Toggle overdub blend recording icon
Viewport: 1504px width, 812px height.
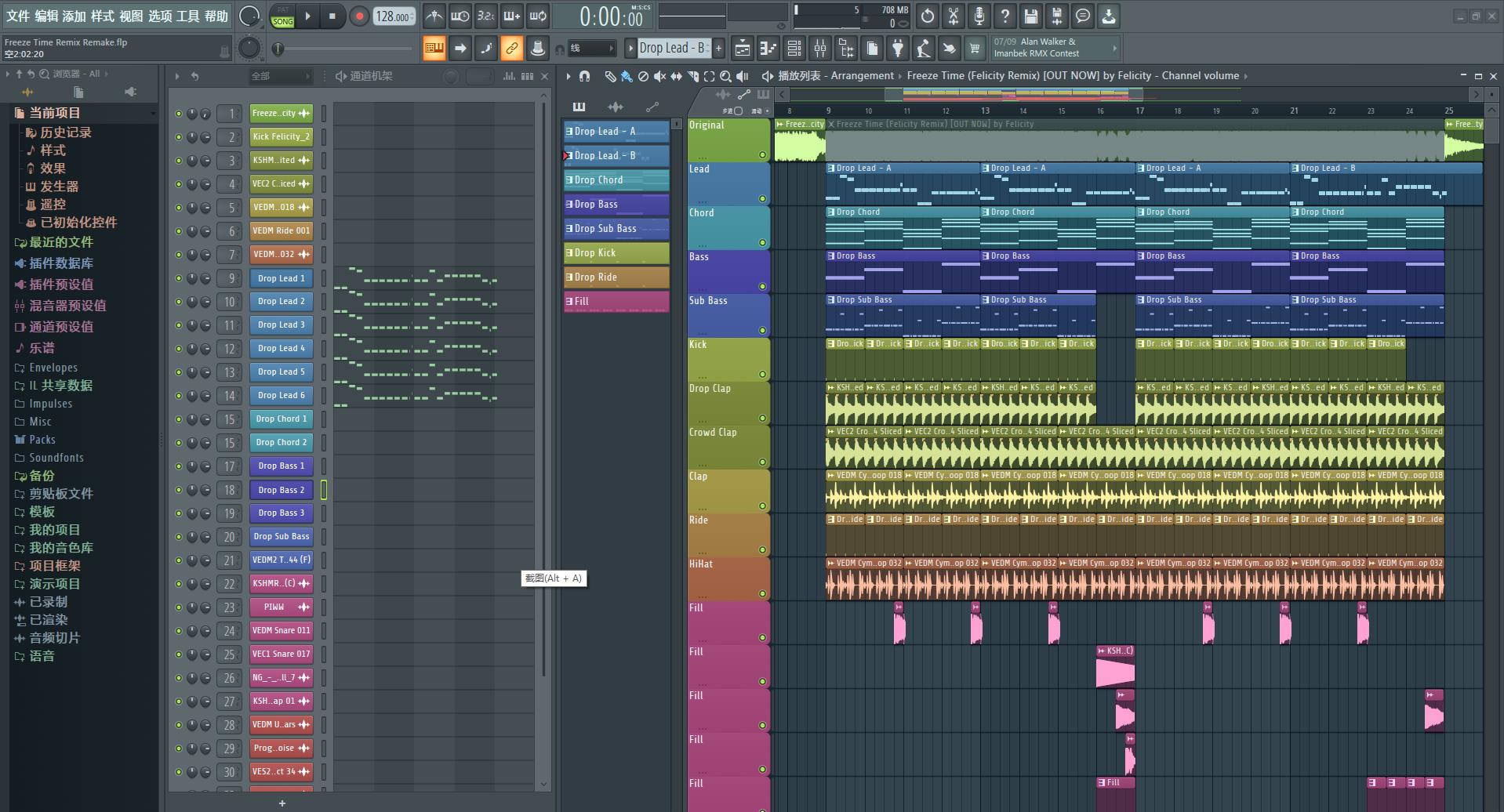pyautogui.click(x=511, y=16)
